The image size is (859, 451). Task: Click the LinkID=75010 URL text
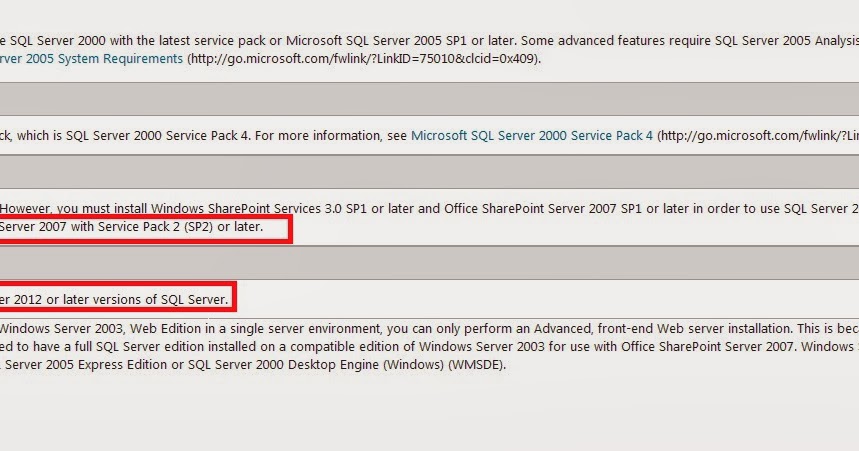(364, 59)
